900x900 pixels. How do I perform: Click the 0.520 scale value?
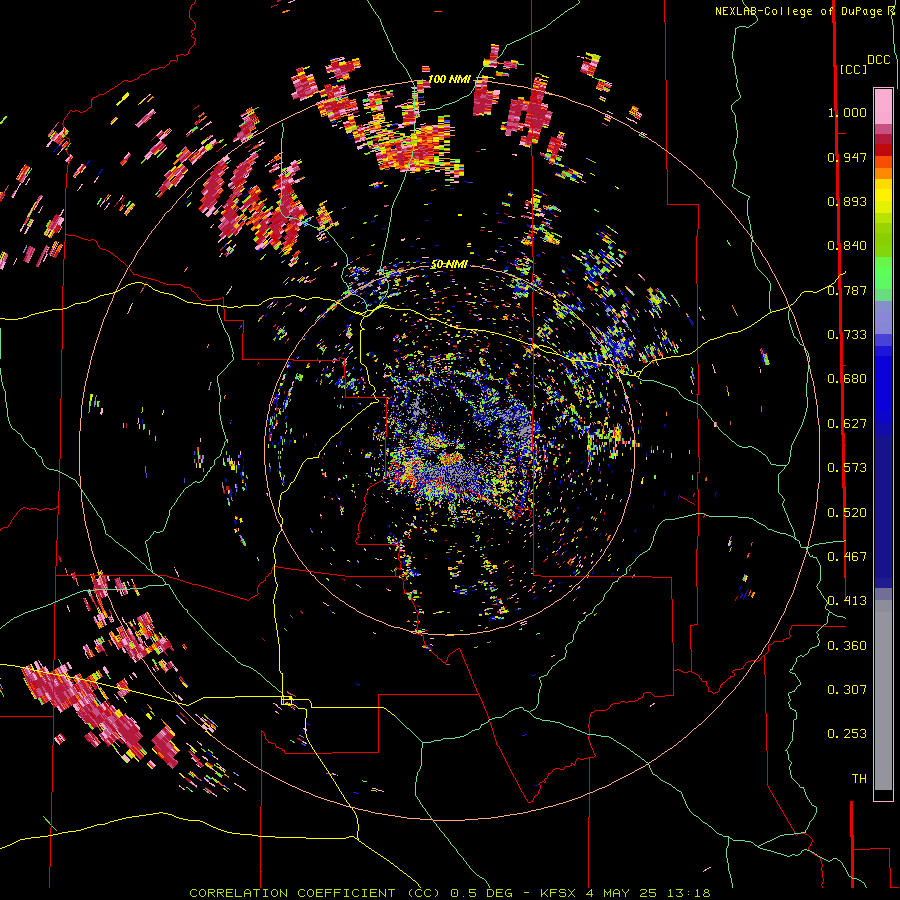[847, 513]
